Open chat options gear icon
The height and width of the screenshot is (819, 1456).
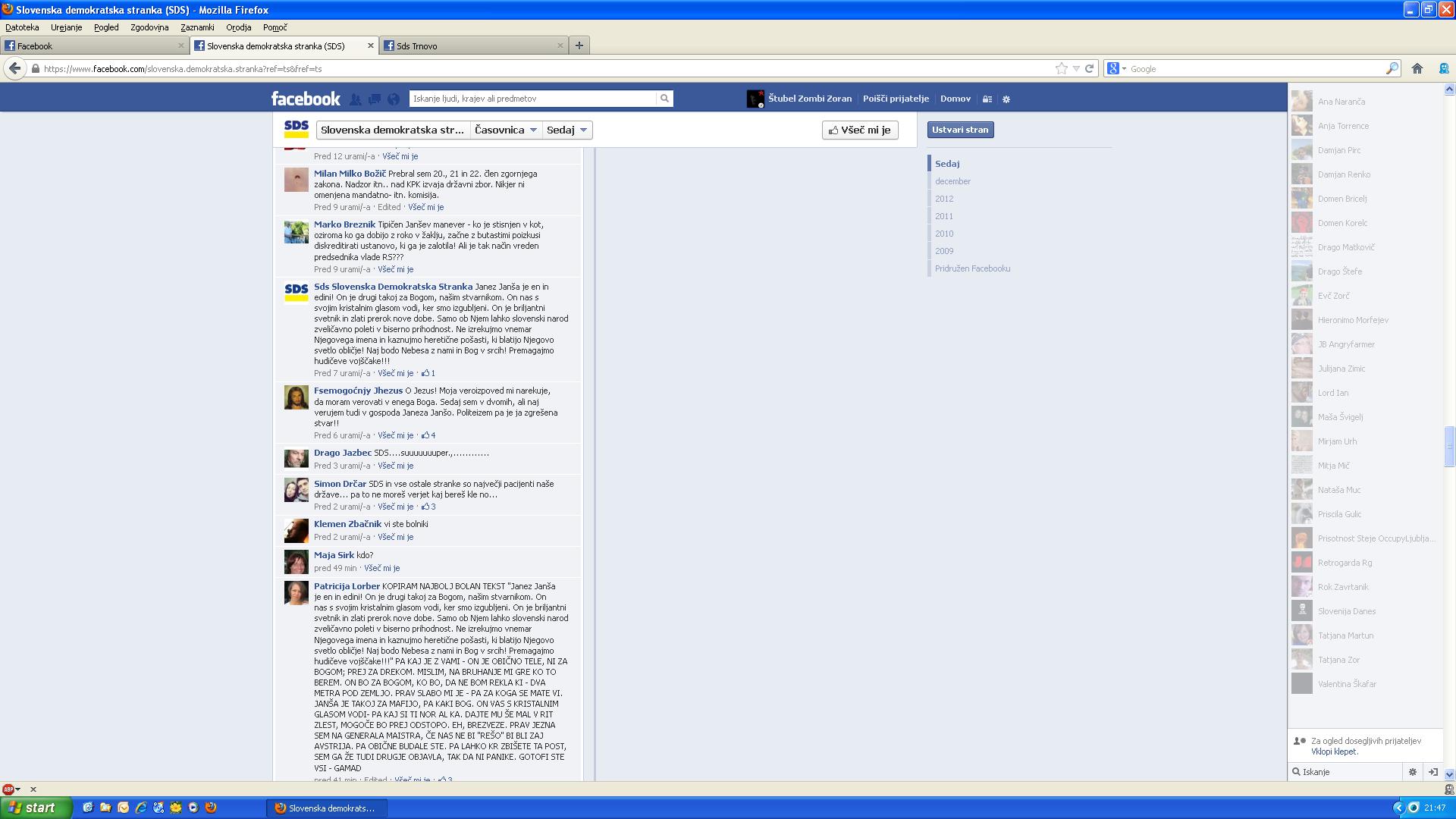[x=1412, y=772]
